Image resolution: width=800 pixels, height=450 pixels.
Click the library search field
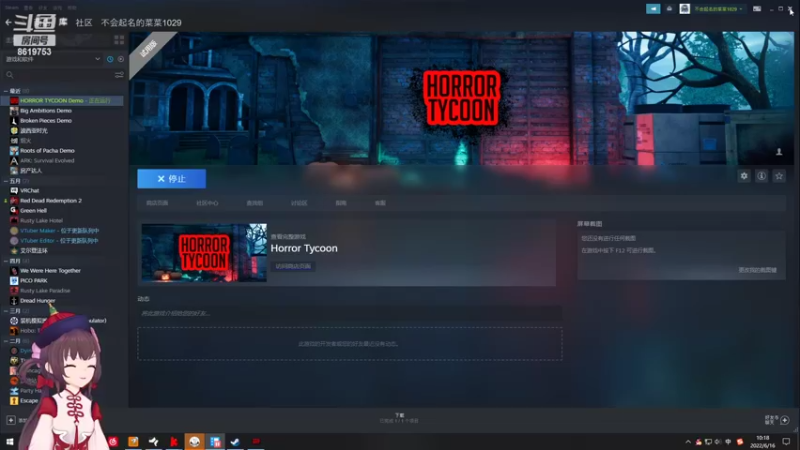point(59,75)
